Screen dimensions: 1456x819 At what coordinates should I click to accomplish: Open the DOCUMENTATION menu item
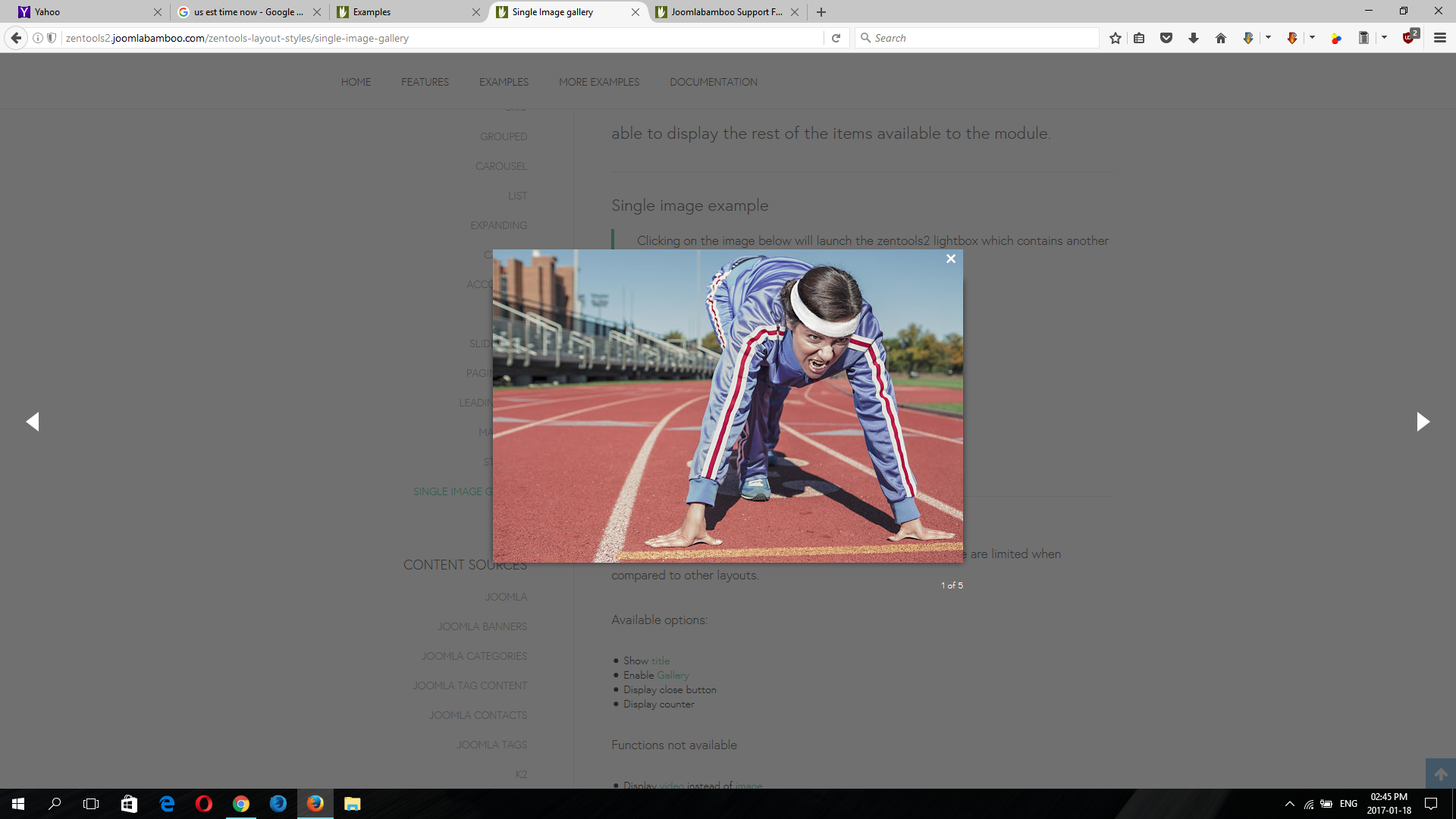pos(714,82)
